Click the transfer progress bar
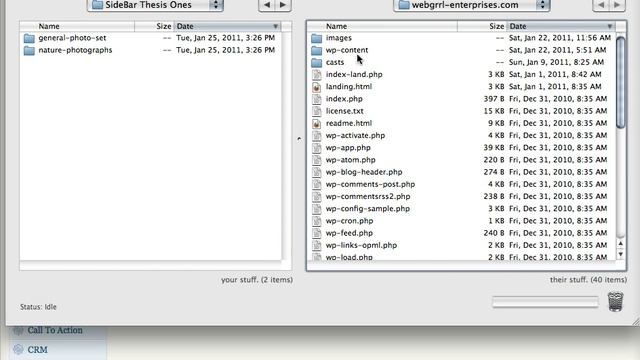Screen dimensions: 640x360 tap(545, 302)
